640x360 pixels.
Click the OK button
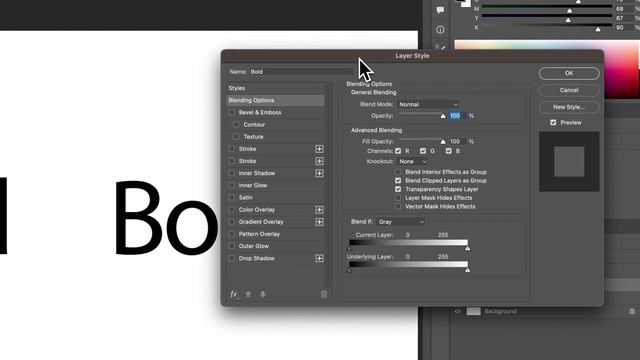point(569,73)
